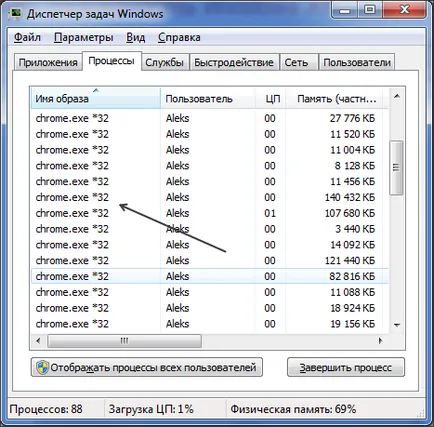This screenshot has width=434, height=427.
Task: Select the chrome.exe row using 82 816 КБ
Action: pyautogui.click(x=209, y=276)
